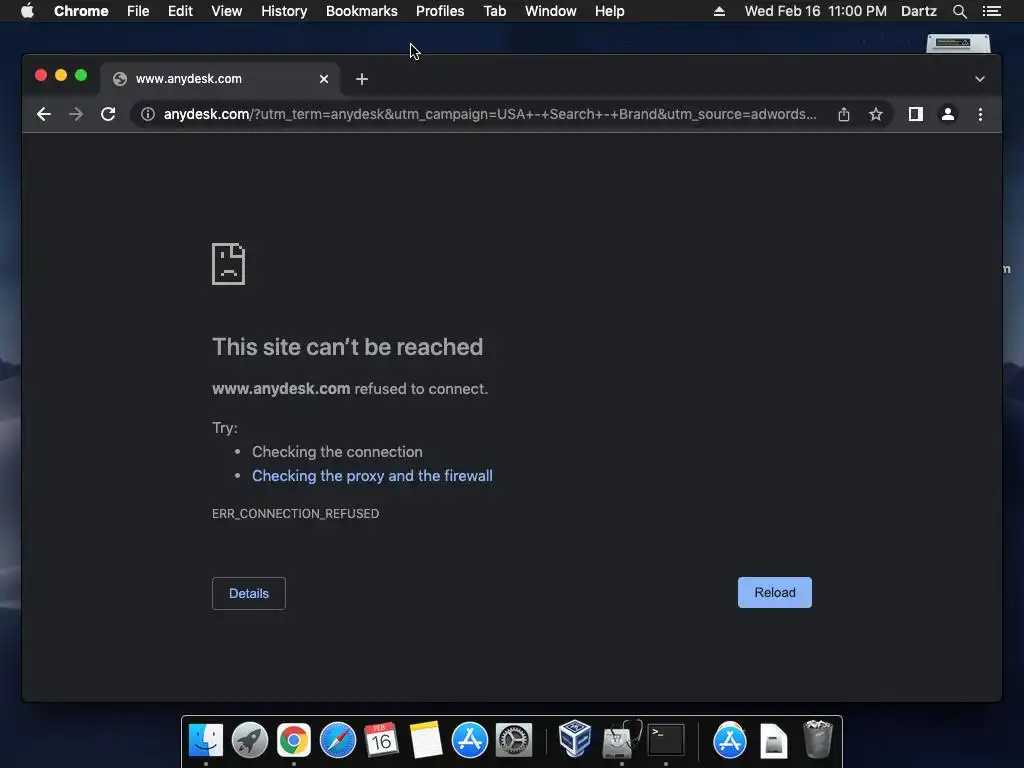Open Launchpad rocket icon in Dock
Viewport: 1024px width, 768px height.
pyautogui.click(x=249, y=741)
